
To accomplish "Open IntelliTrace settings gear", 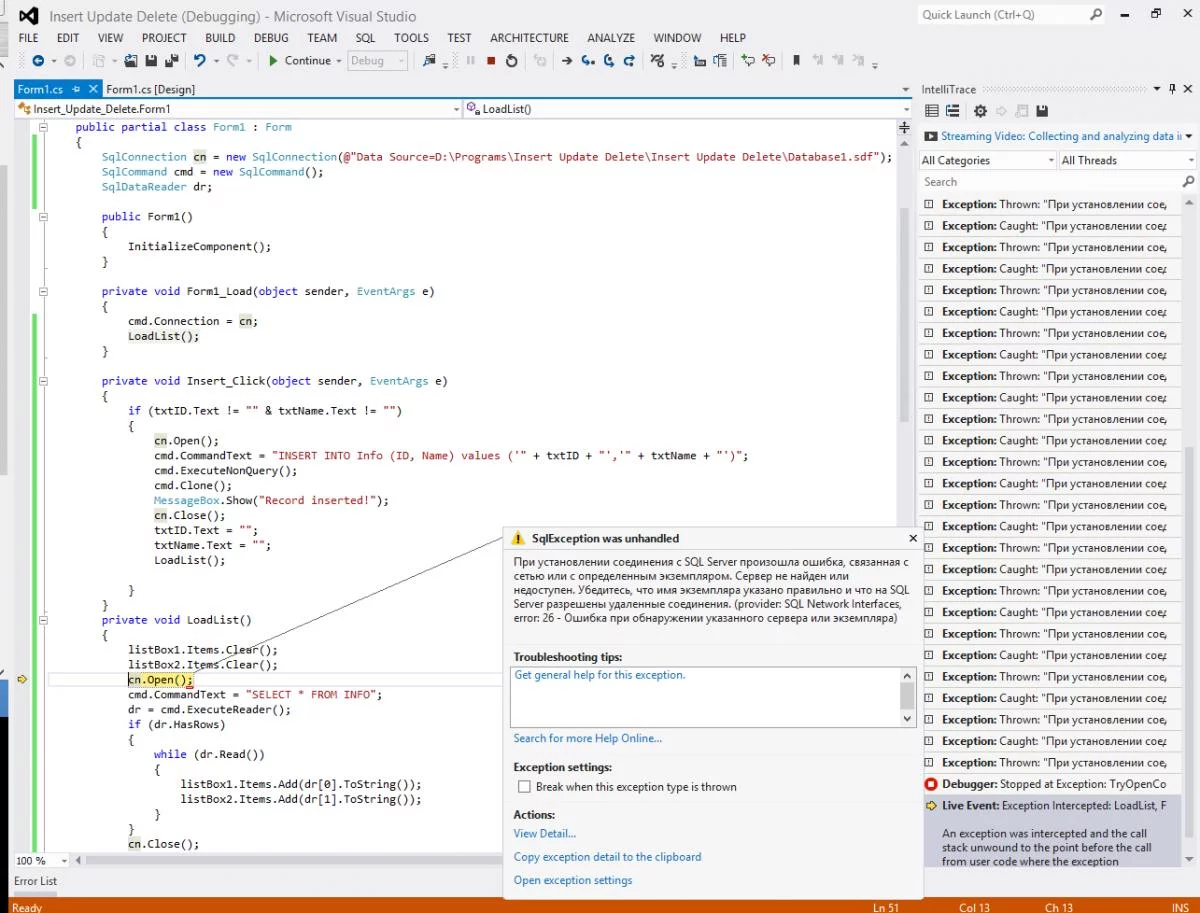I will click(980, 111).
